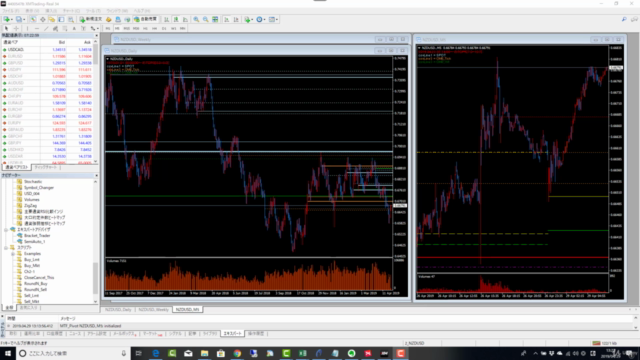Expand the Examples scripts folder
Image resolution: width=640 pixels, height=360 pixels.
click(13, 253)
